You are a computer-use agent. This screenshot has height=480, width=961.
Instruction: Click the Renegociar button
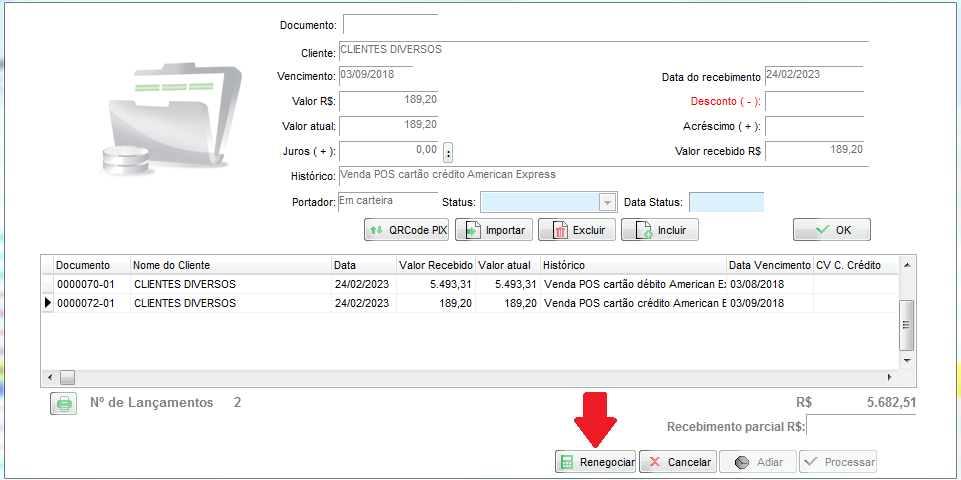click(x=596, y=462)
